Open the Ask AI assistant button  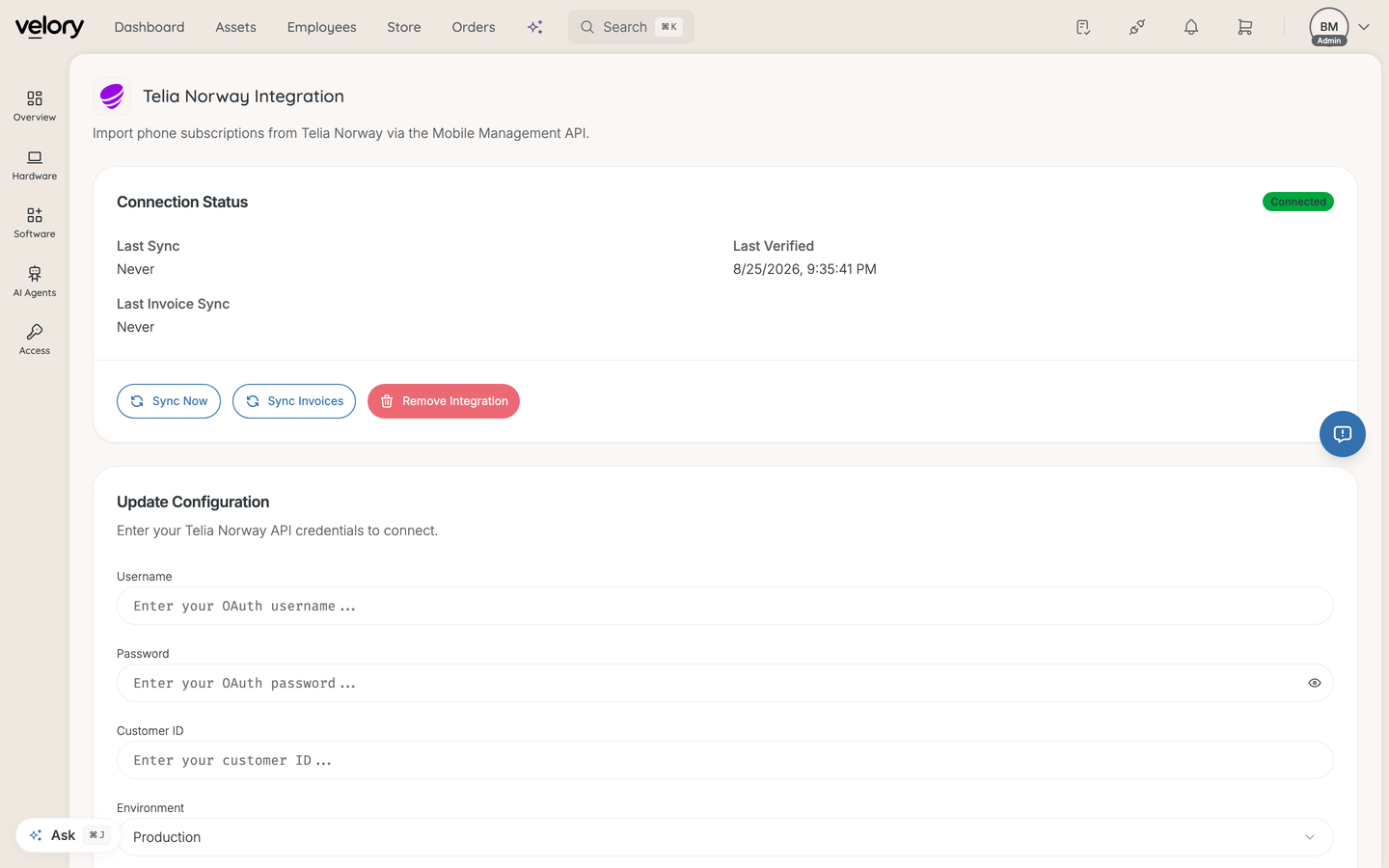(68, 835)
